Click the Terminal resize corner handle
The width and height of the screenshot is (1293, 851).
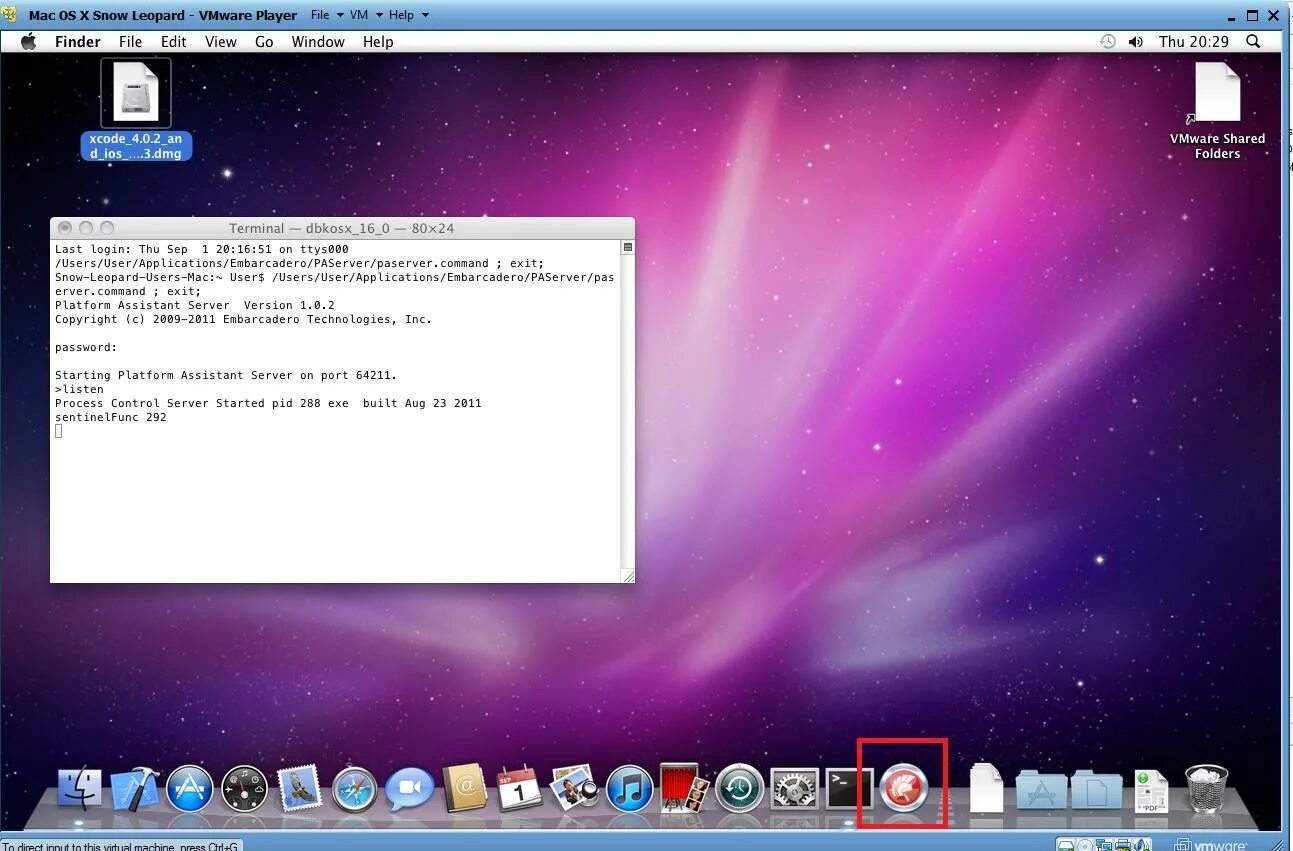[628, 575]
